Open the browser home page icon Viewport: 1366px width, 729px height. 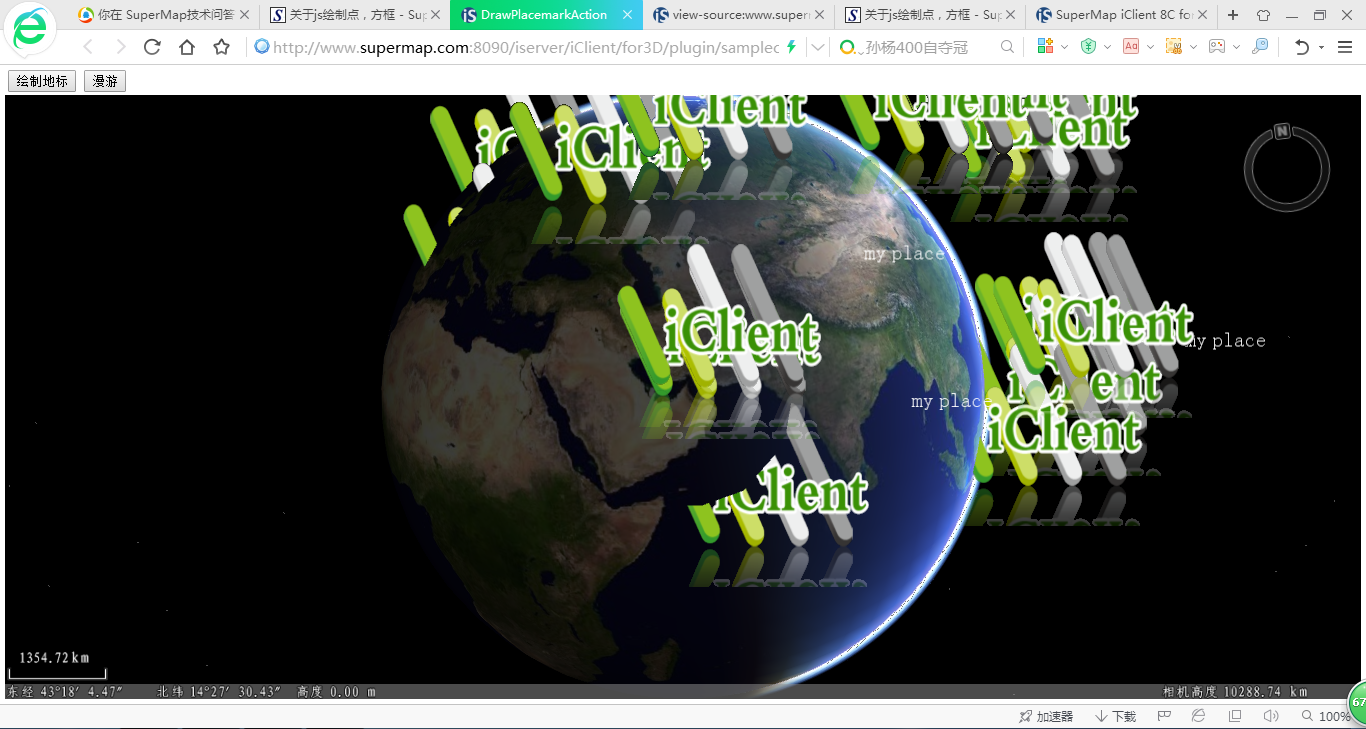point(187,47)
